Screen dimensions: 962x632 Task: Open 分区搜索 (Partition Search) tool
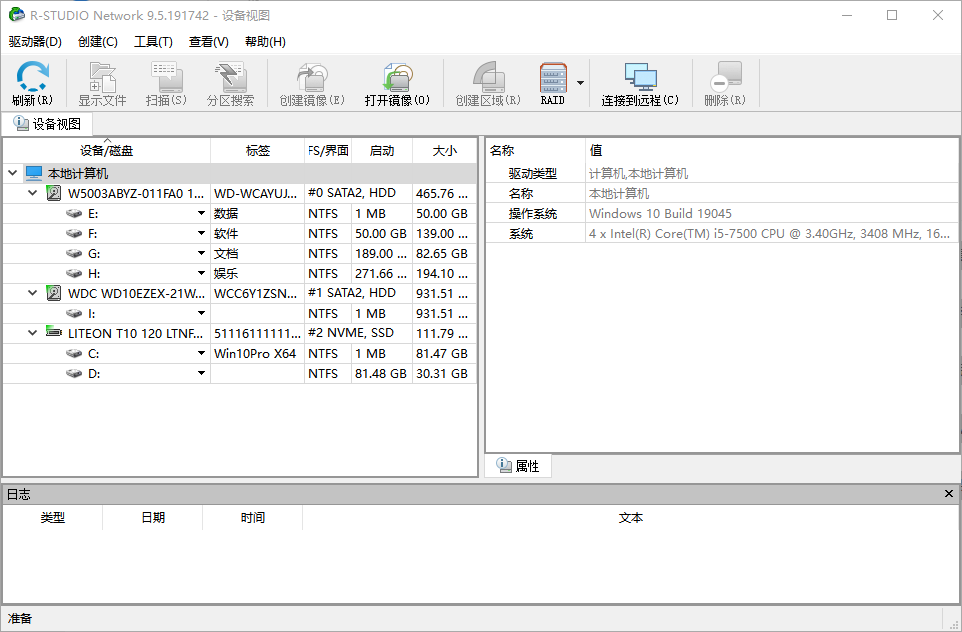pyautogui.click(x=230, y=82)
